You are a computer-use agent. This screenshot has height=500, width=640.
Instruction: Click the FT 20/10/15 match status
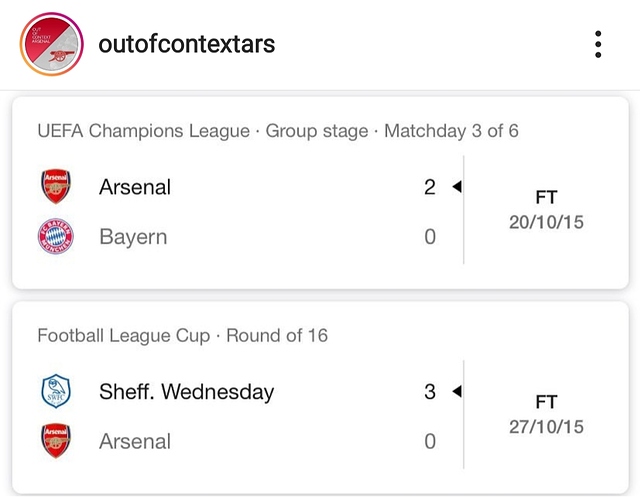point(546,210)
